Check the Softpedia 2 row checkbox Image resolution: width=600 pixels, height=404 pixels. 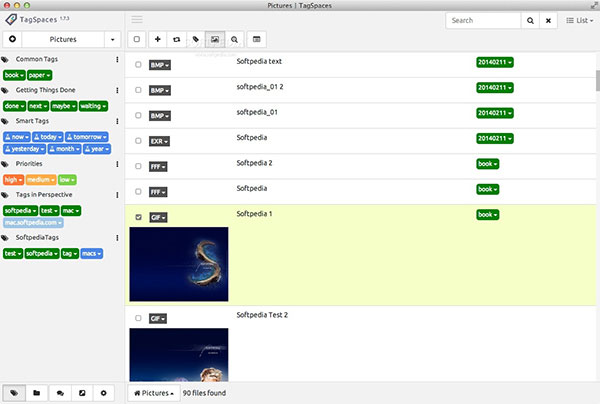pyautogui.click(x=138, y=166)
